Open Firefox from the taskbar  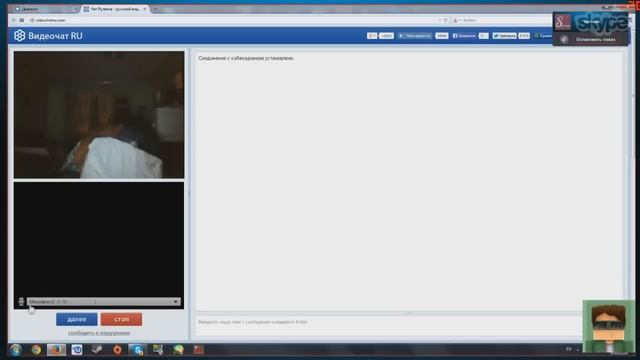(x=56, y=350)
